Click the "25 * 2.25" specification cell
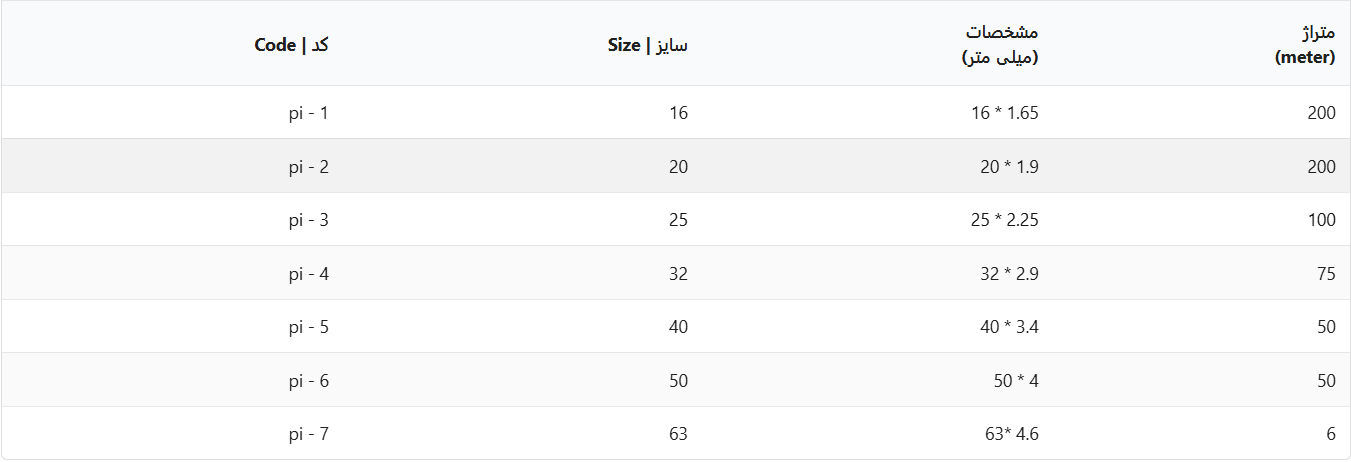 (x=1005, y=220)
